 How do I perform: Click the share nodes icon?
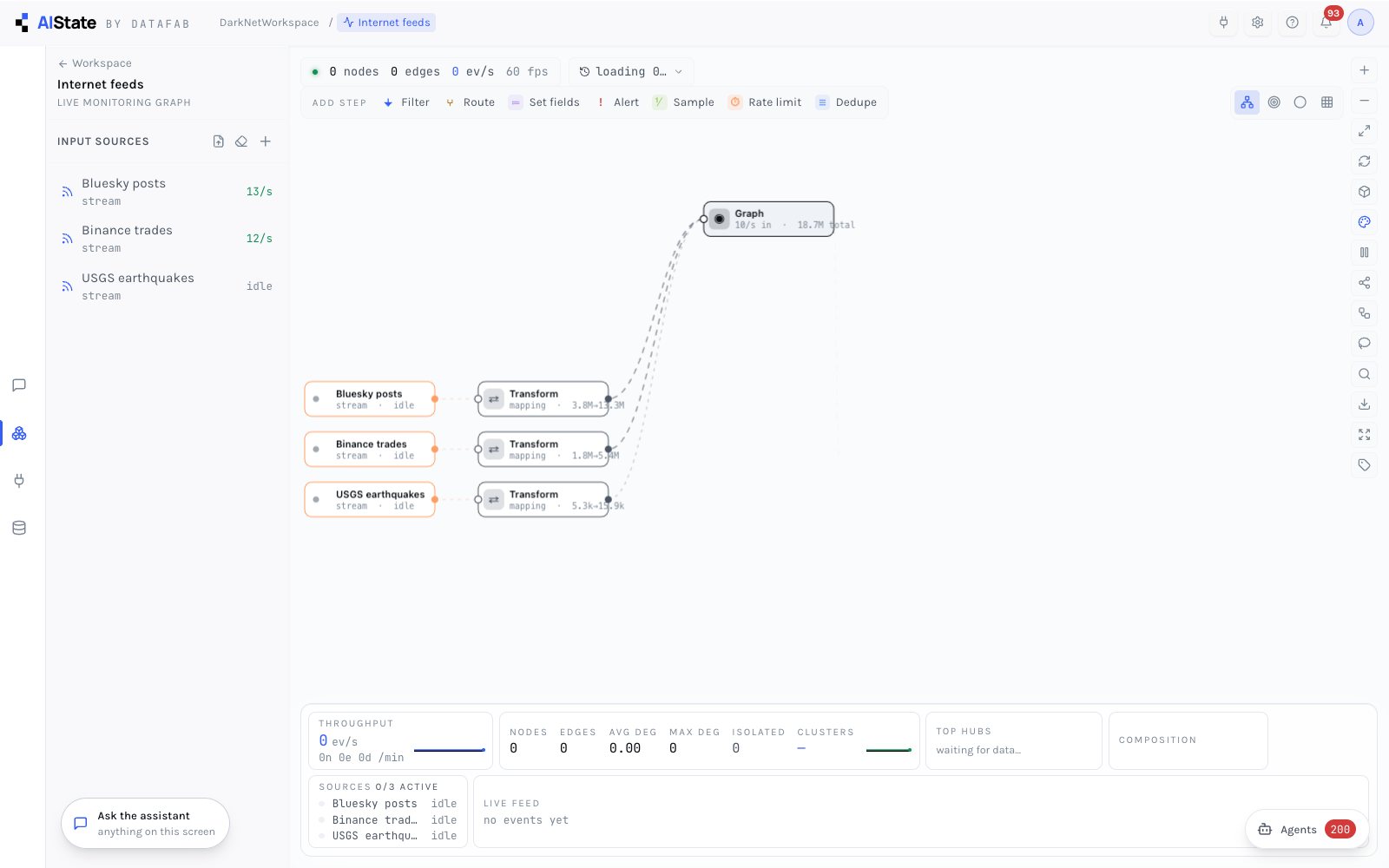click(1364, 283)
